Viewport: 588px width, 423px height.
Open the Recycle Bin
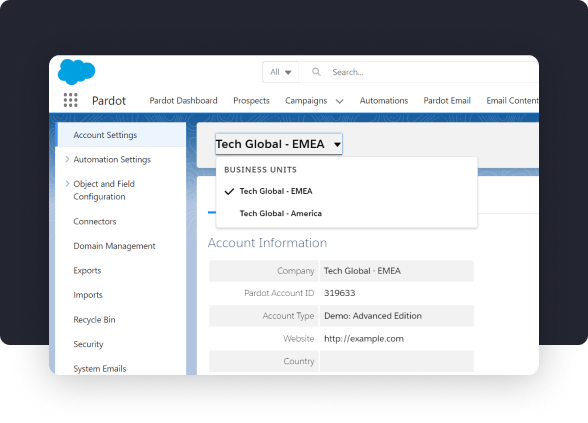point(94,320)
